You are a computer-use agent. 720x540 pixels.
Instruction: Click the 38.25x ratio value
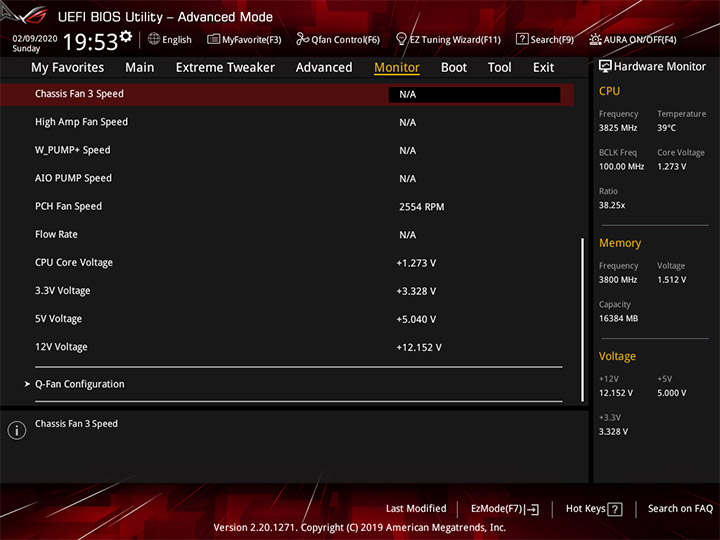[x=612, y=205]
